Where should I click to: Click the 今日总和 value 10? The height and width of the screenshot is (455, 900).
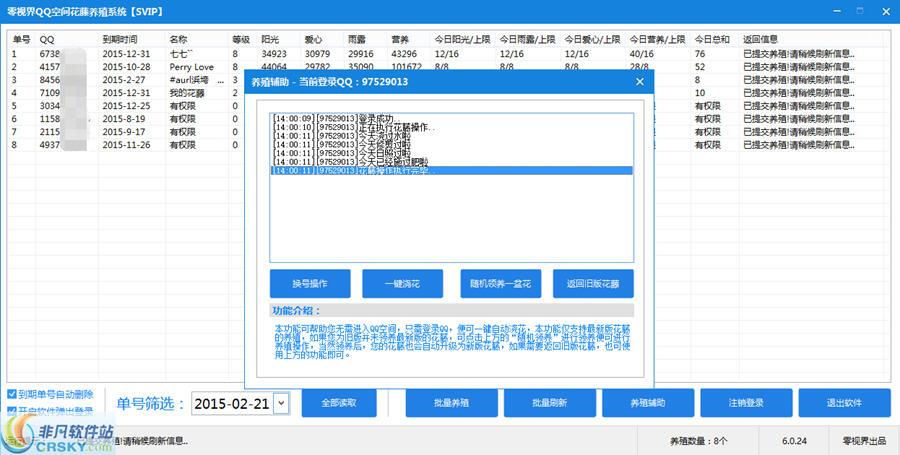click(x=700, y=93)
